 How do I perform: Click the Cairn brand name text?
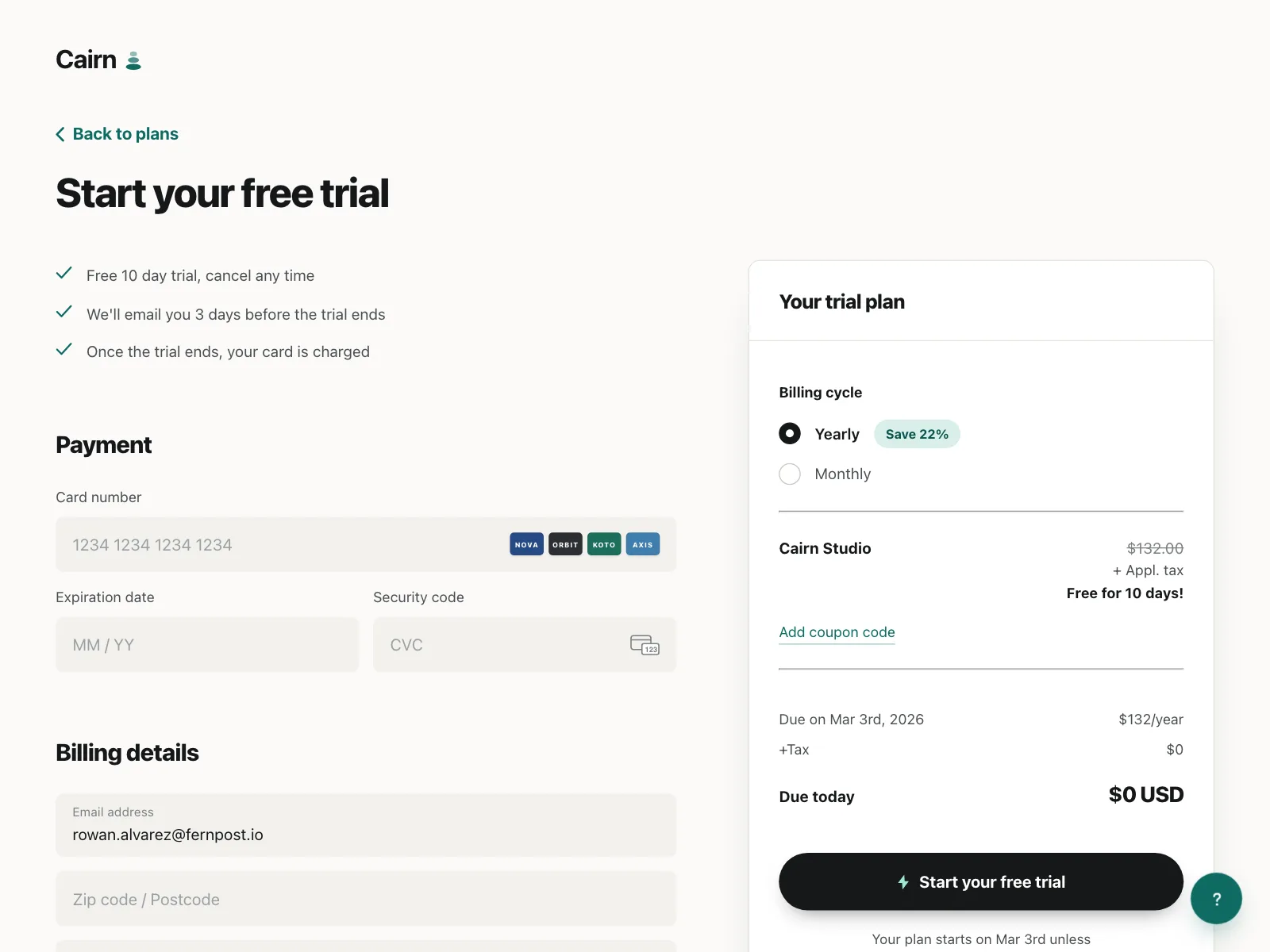(86, 59)
